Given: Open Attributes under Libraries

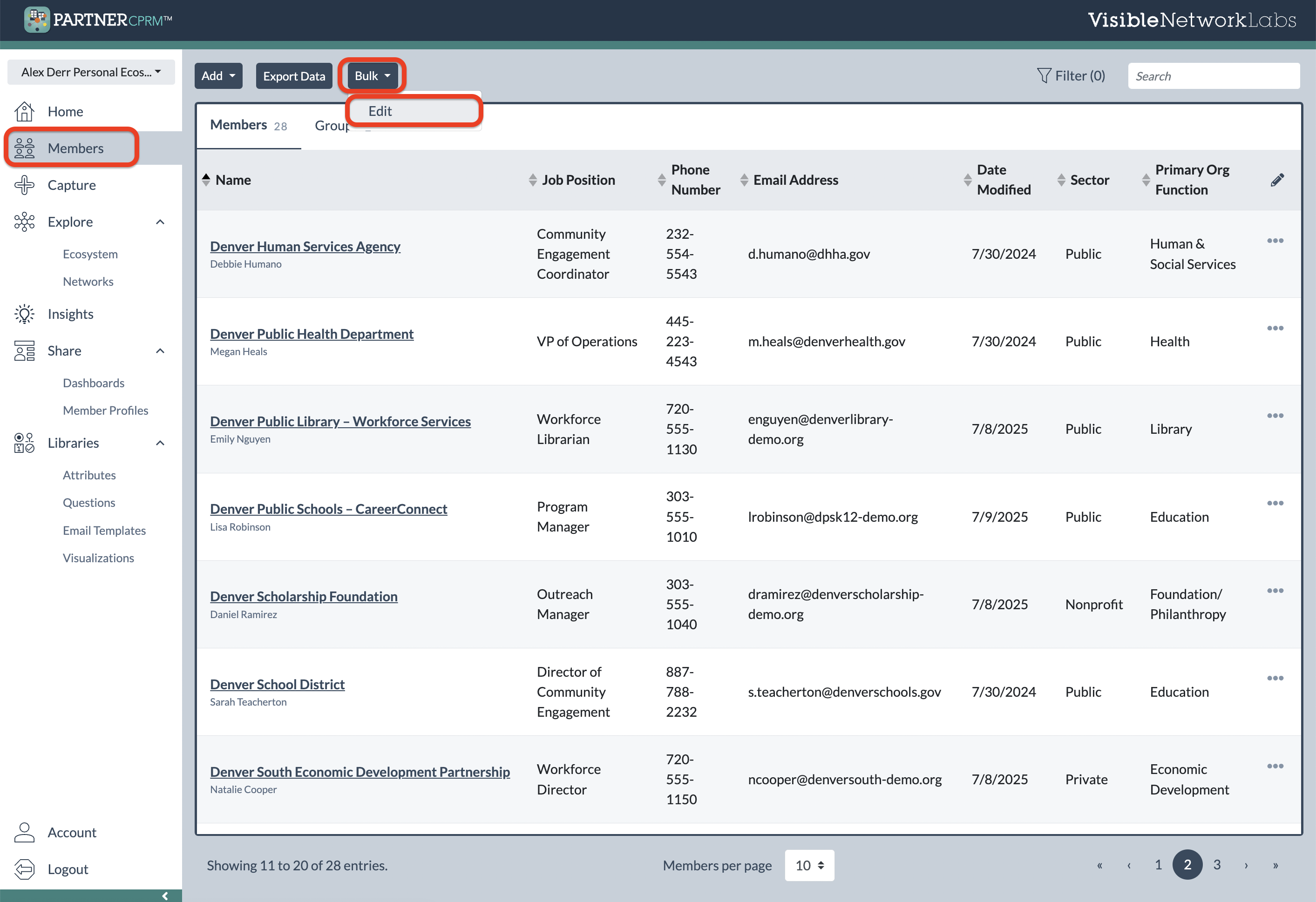Looking at the screenshot, I should coord(89,475).
